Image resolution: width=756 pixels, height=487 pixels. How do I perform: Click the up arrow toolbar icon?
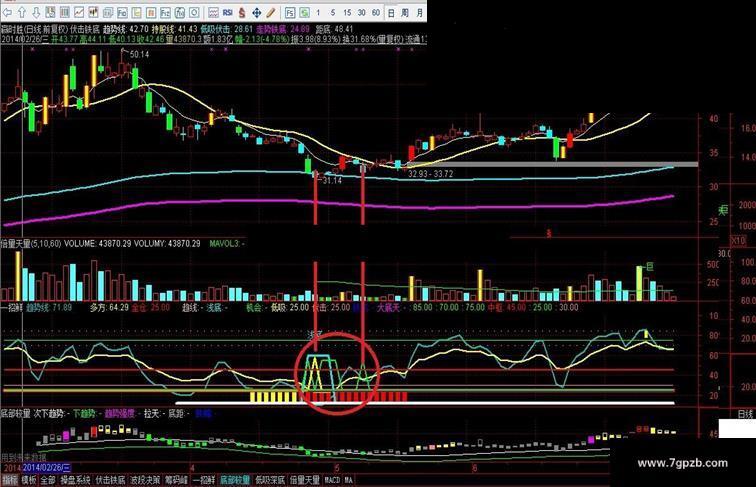click(x=22, y=13)
